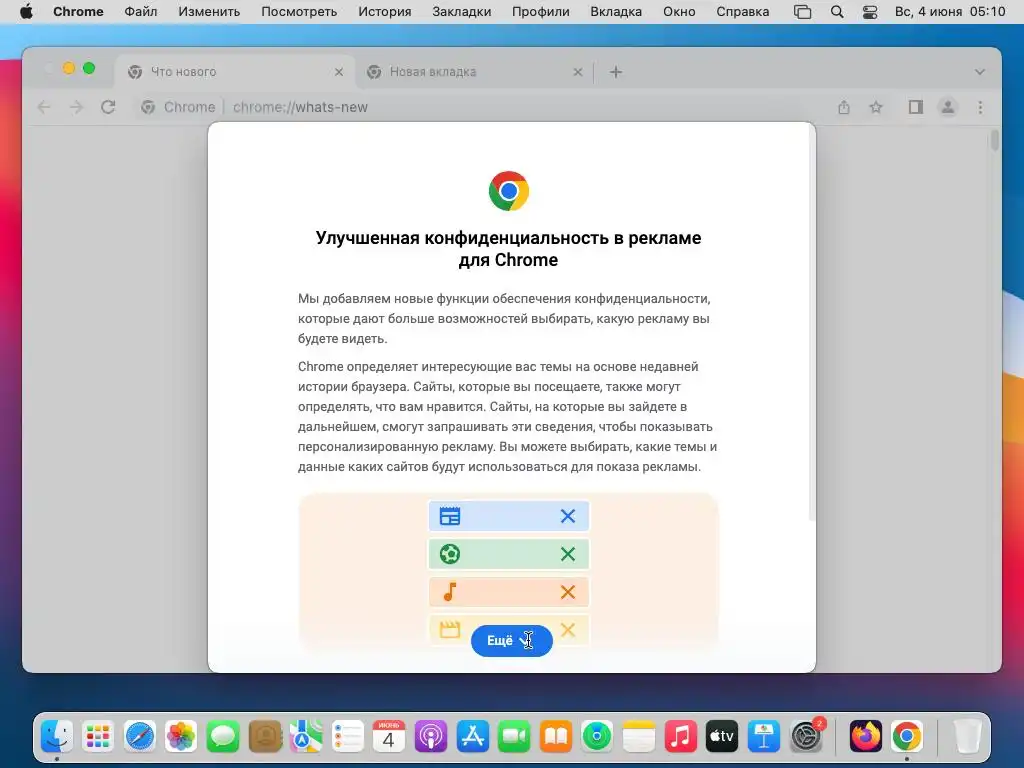This screenshot has height=768, width=1024.
Task: Click the green soccer topic X
Action: [568, 554]
